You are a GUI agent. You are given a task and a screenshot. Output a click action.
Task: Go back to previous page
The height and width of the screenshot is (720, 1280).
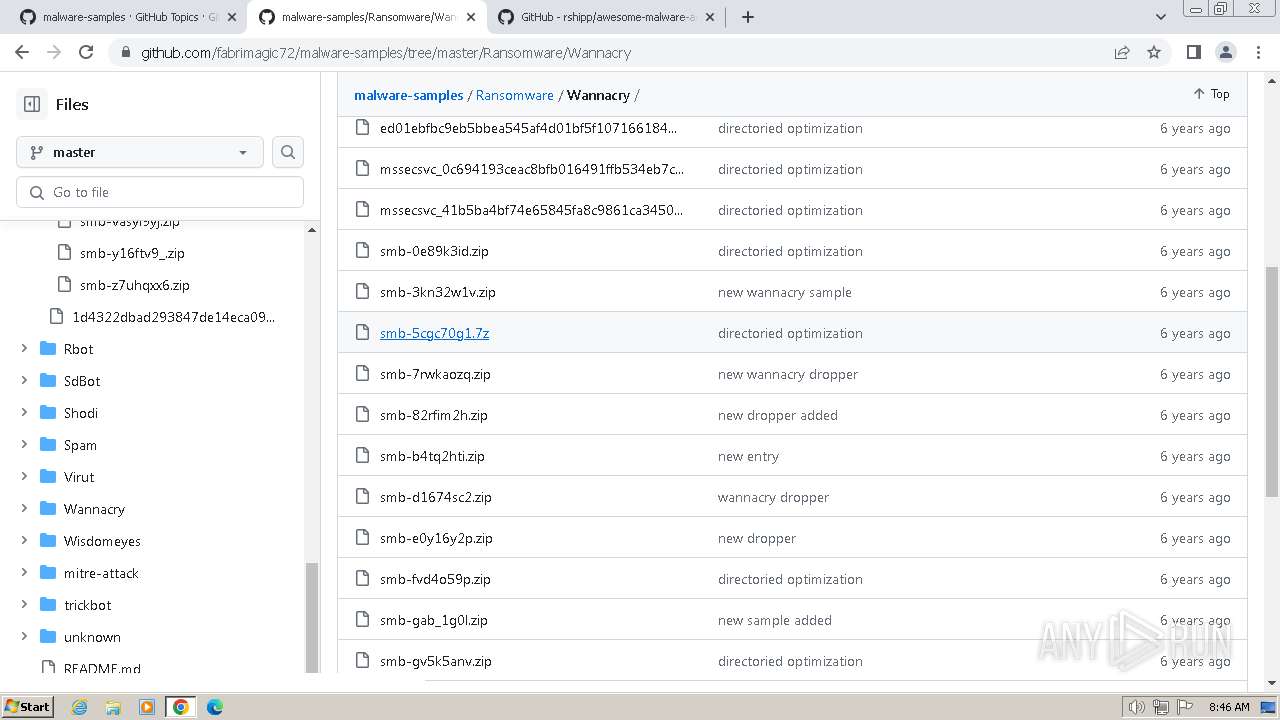pos(22,52)
